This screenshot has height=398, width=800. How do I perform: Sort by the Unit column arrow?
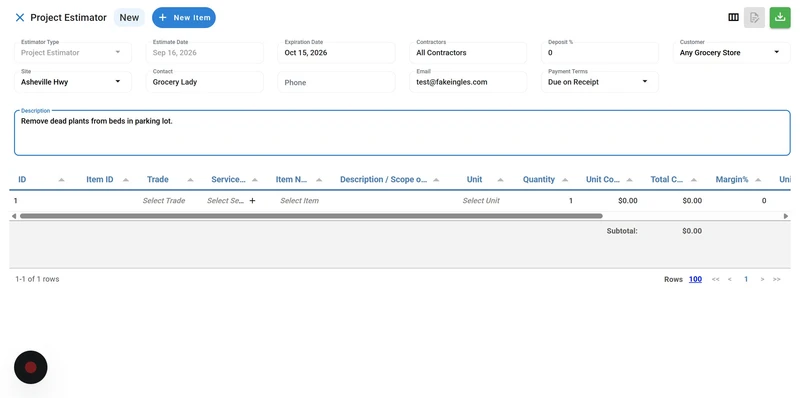[501, 180]
